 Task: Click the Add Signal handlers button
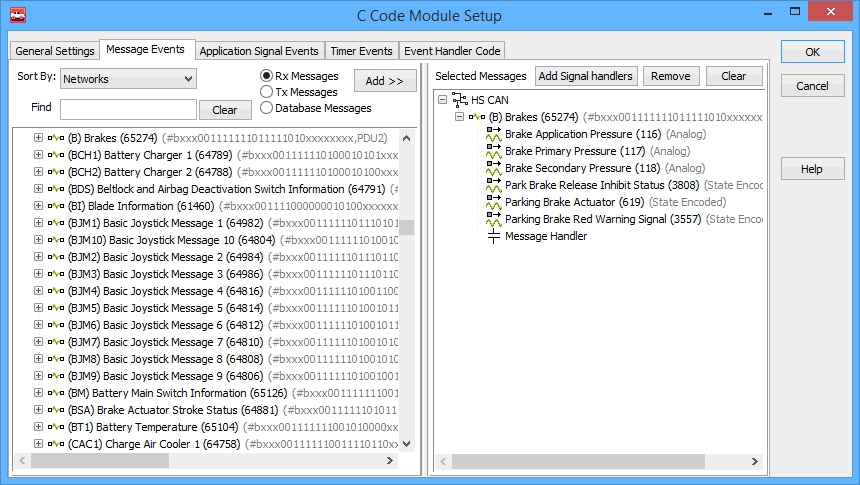(x=585, y=76)
